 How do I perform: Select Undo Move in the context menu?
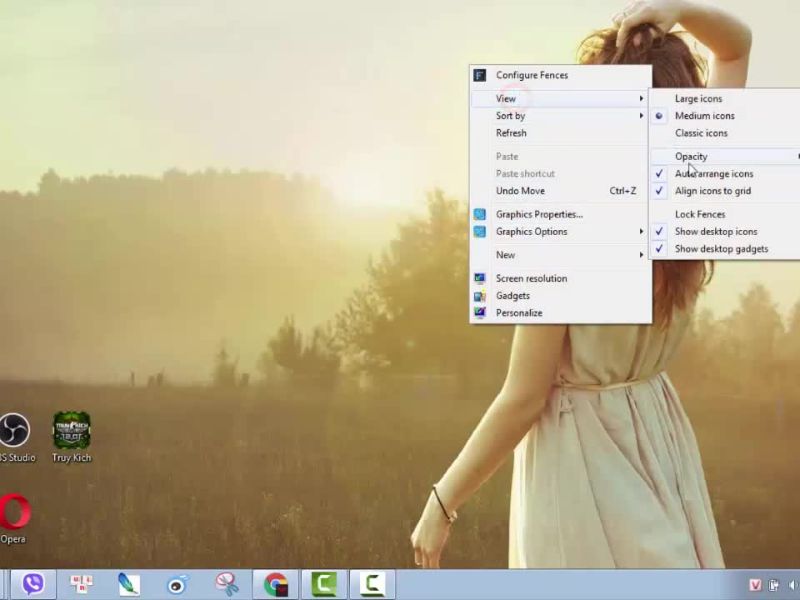(560, 191)
